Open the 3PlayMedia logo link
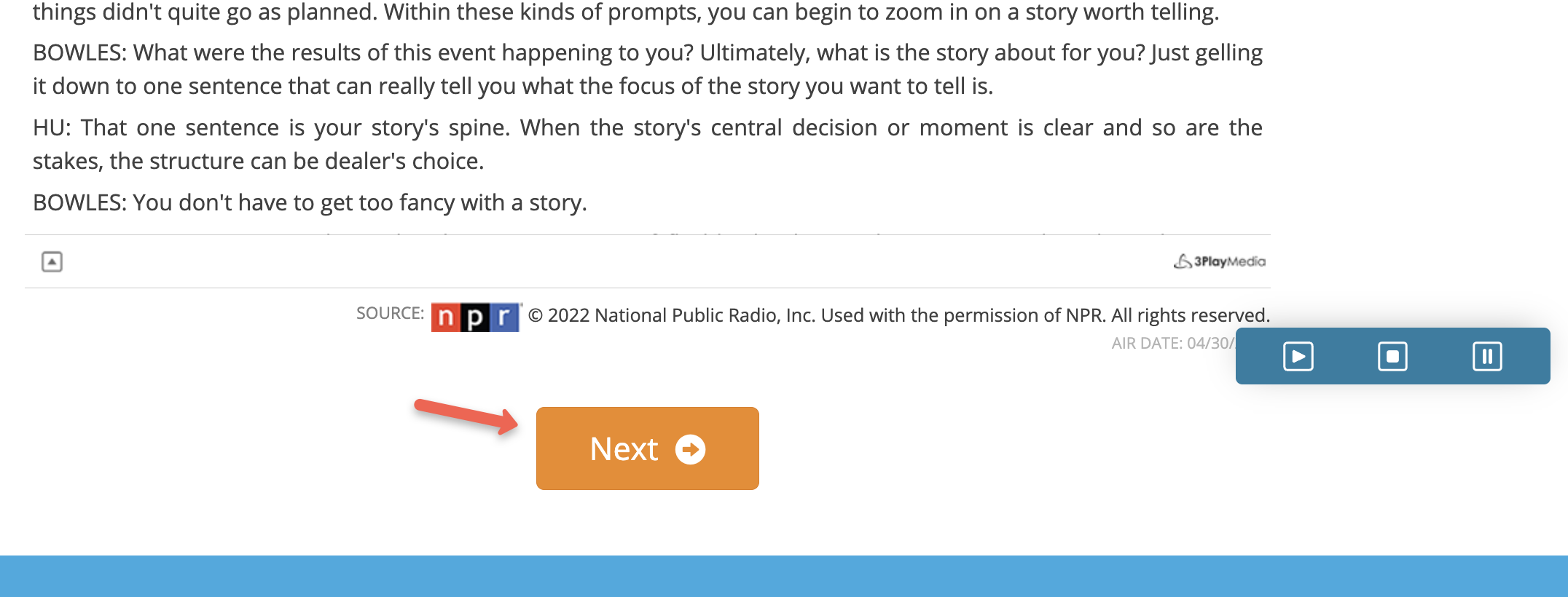 (x=1220, y=261)
